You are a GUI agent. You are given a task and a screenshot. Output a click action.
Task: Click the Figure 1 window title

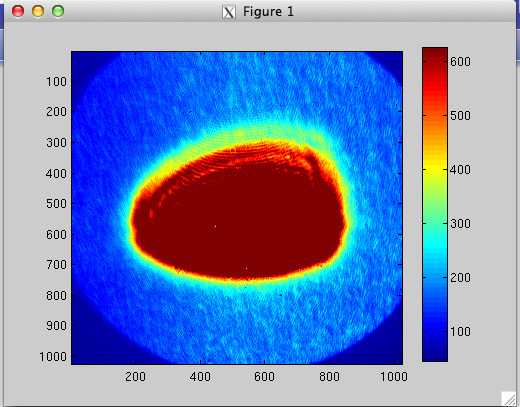pos(268,12)
